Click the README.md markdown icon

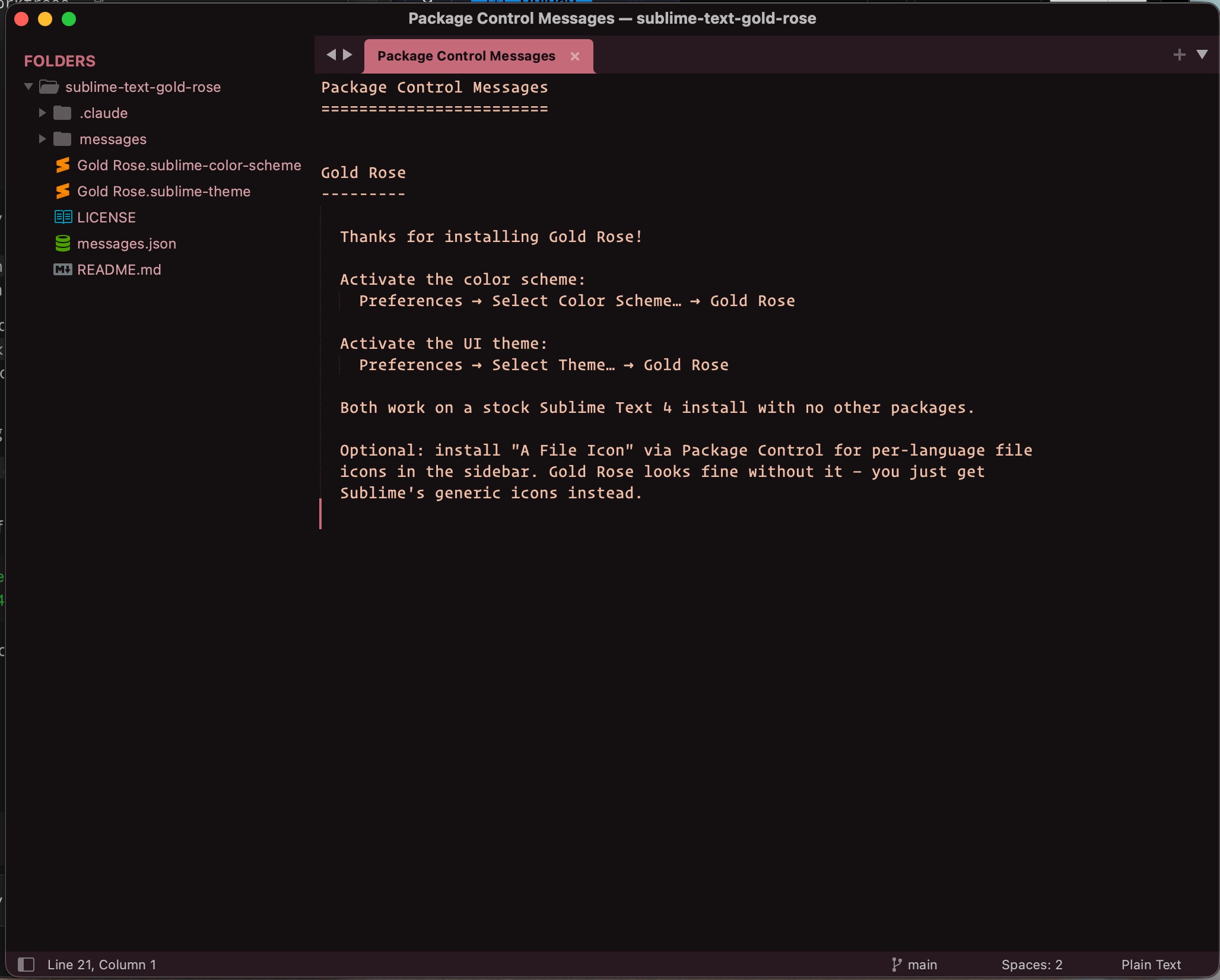pos(63,269)
